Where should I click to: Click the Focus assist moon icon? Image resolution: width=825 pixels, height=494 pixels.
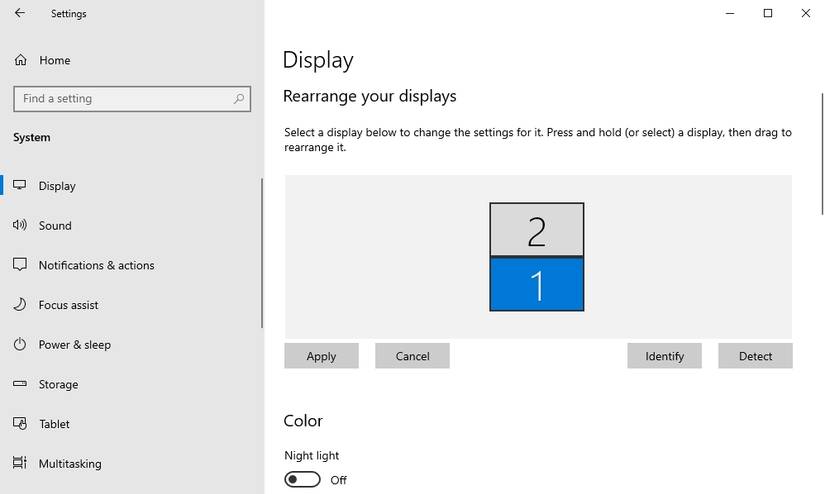[20, 305]
